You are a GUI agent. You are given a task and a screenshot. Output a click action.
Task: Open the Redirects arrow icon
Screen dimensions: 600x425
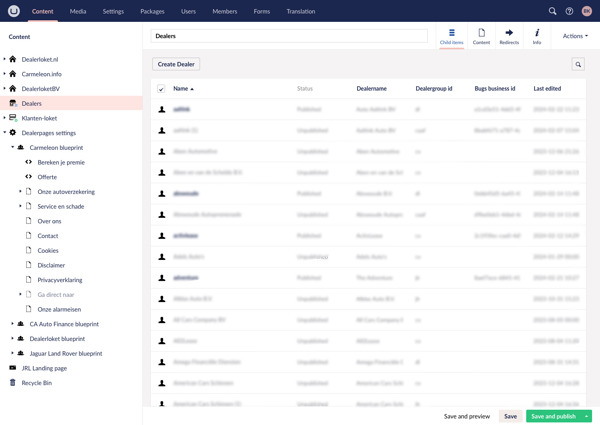point(510,36)
